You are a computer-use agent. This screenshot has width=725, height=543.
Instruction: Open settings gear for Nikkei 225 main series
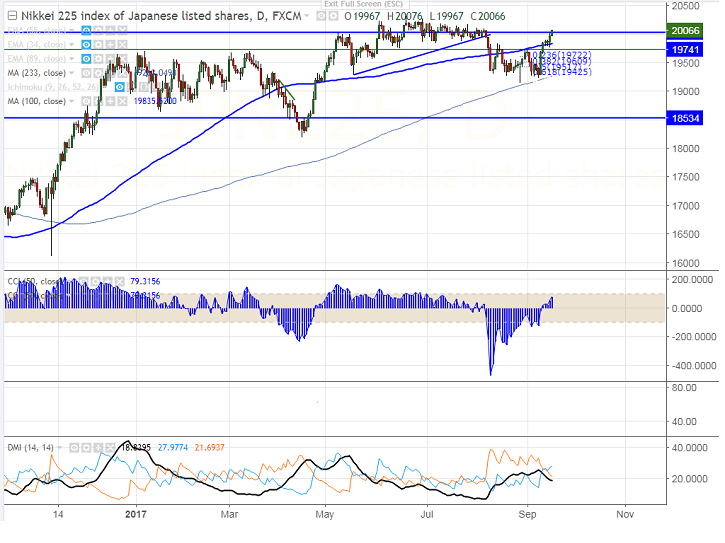pyautogui.click(x=333, y=16)
